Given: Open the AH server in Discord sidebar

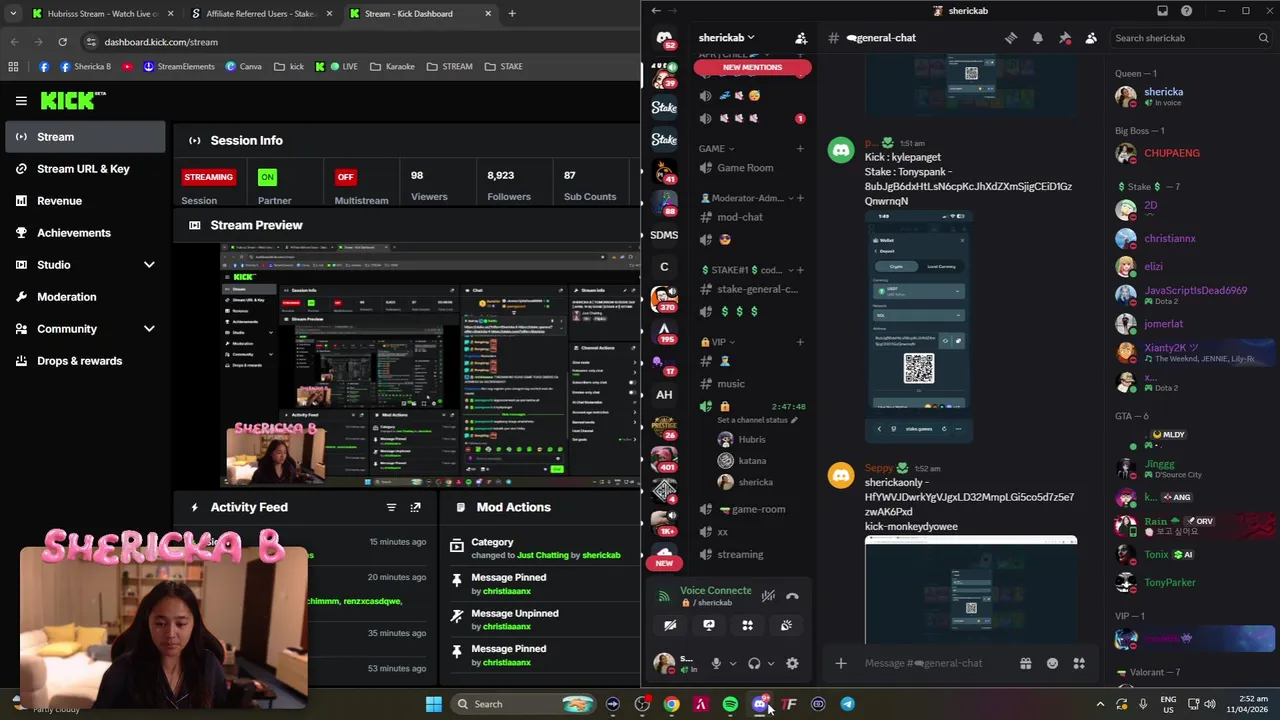Looking at the screenshot, I should point(664,395).
